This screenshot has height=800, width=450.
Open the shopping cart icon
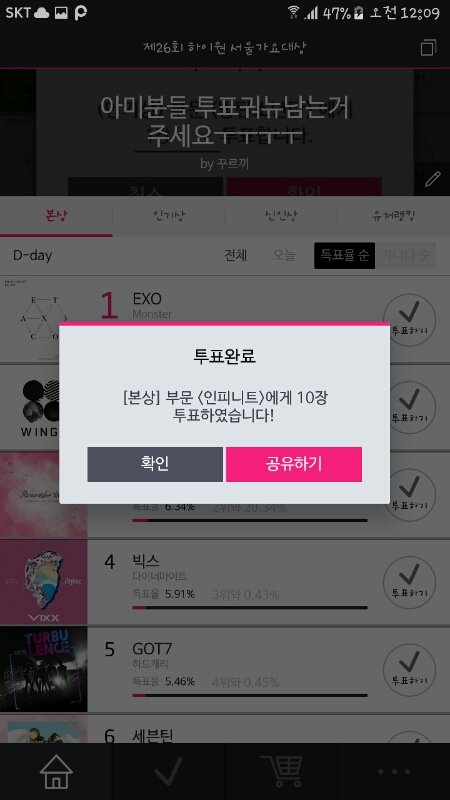click(282, 771)
